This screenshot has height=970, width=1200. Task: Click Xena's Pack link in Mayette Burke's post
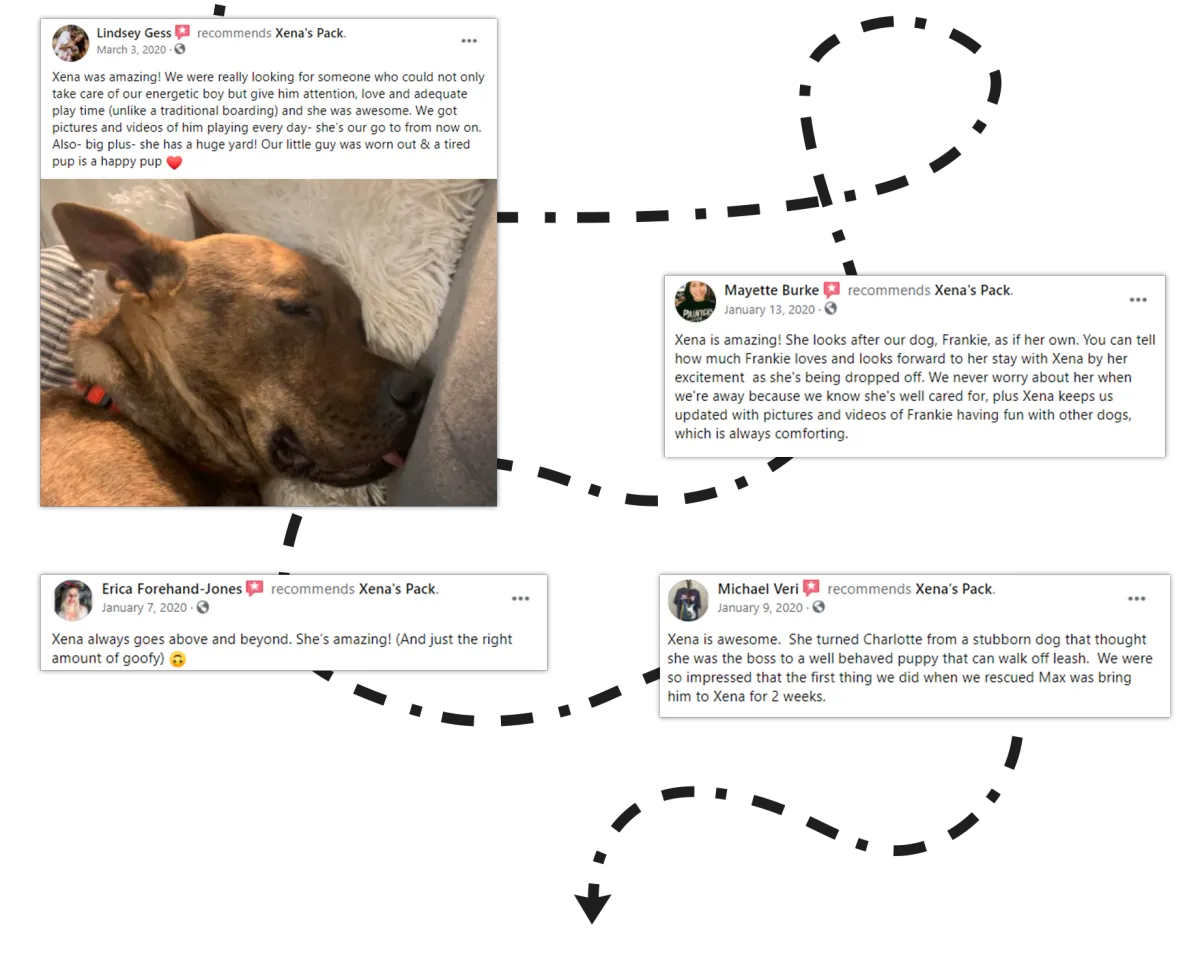[972, 290]
